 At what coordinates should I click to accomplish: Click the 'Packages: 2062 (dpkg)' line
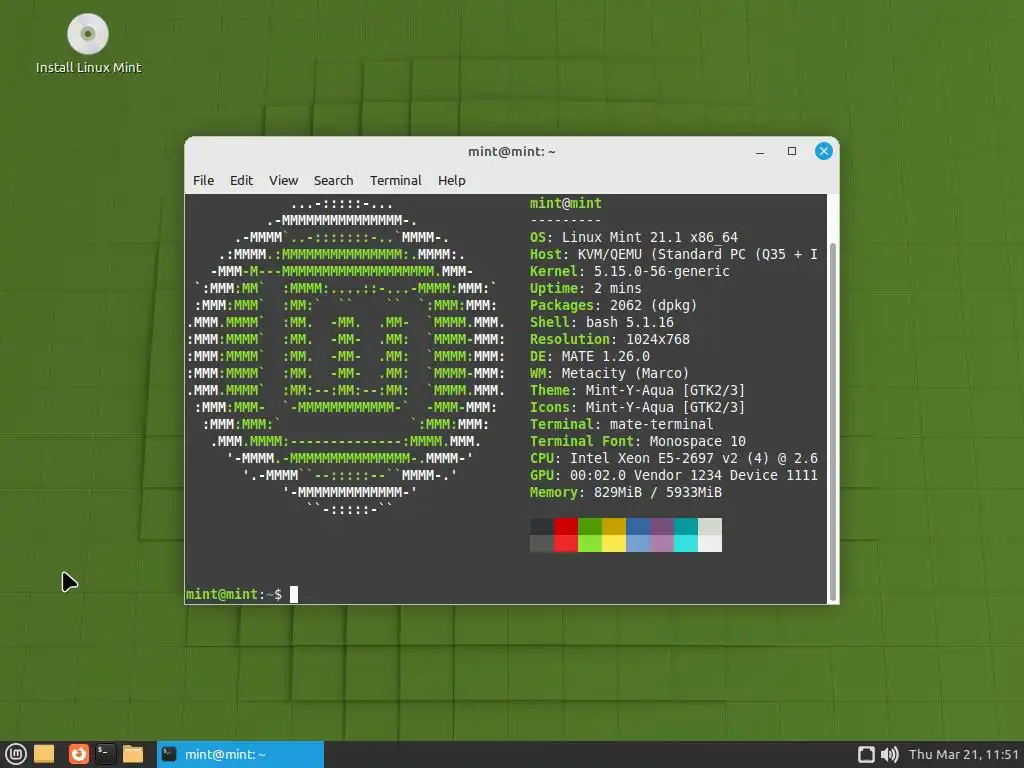click(613, 305)
